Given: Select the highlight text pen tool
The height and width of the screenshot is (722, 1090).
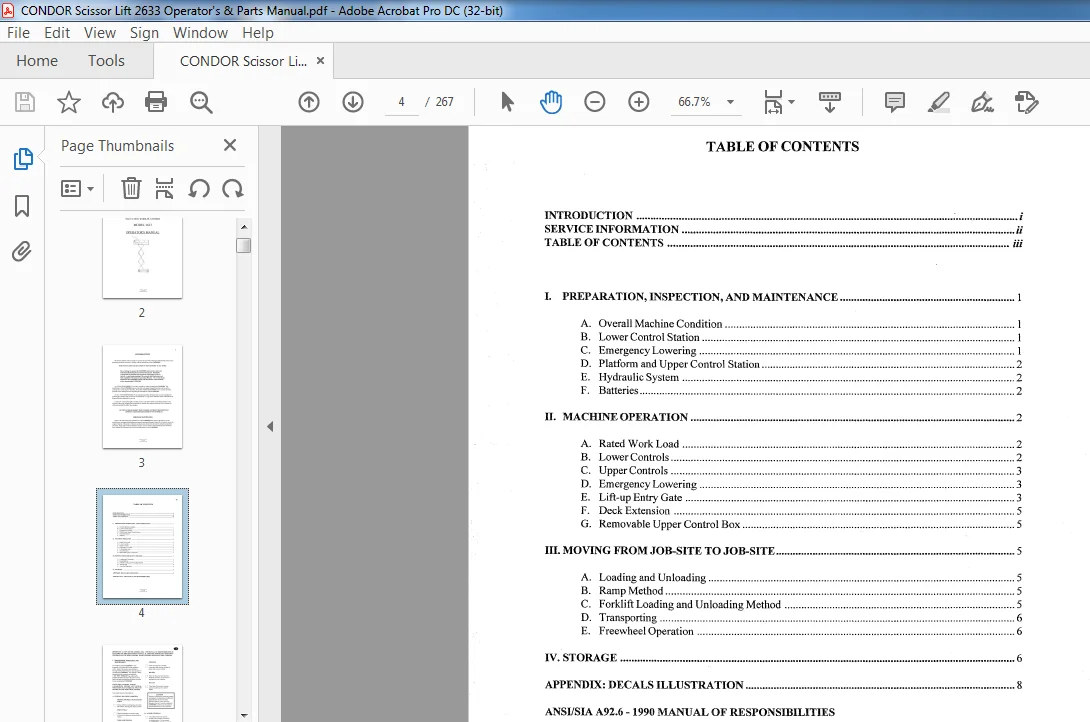Looking at the screenshot, I should (938, 102).
